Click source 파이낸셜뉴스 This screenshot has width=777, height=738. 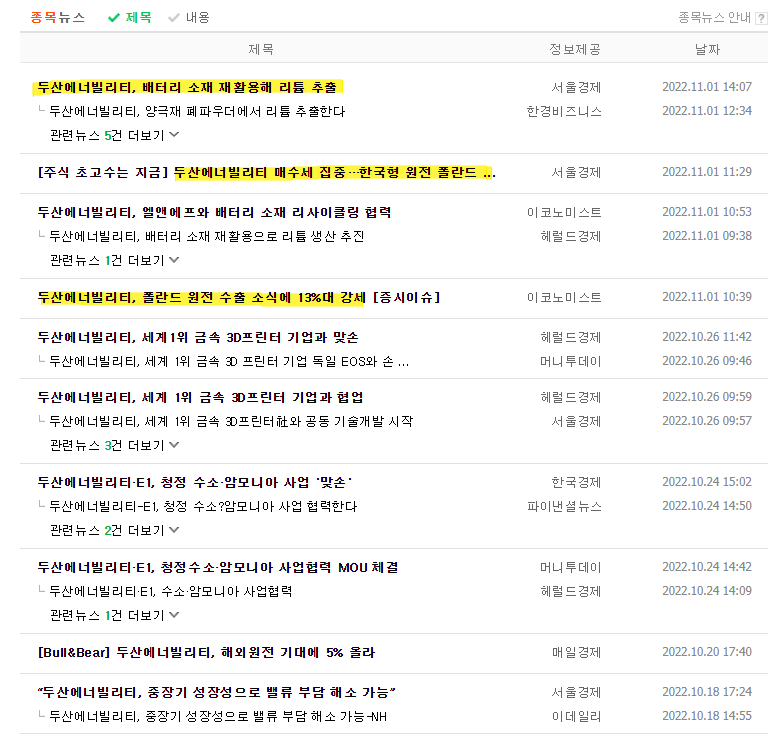[x=564, y=507]
